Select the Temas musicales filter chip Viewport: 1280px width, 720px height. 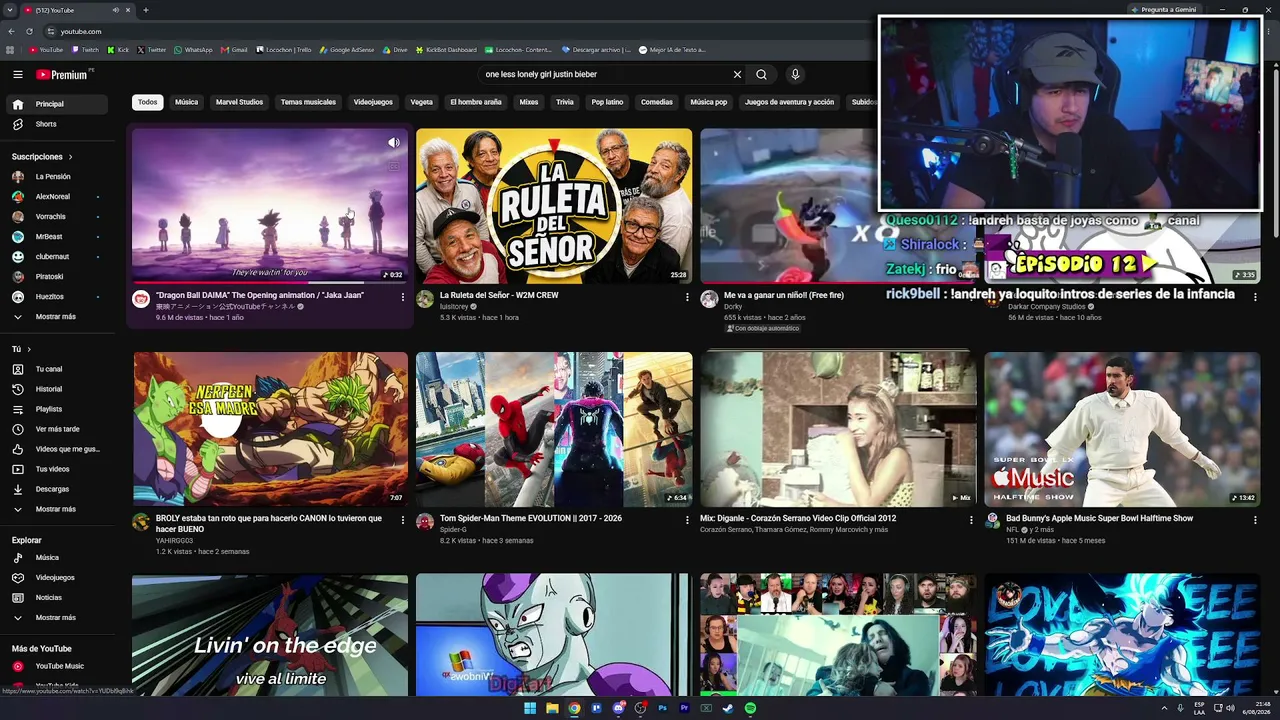coord(308,102)
